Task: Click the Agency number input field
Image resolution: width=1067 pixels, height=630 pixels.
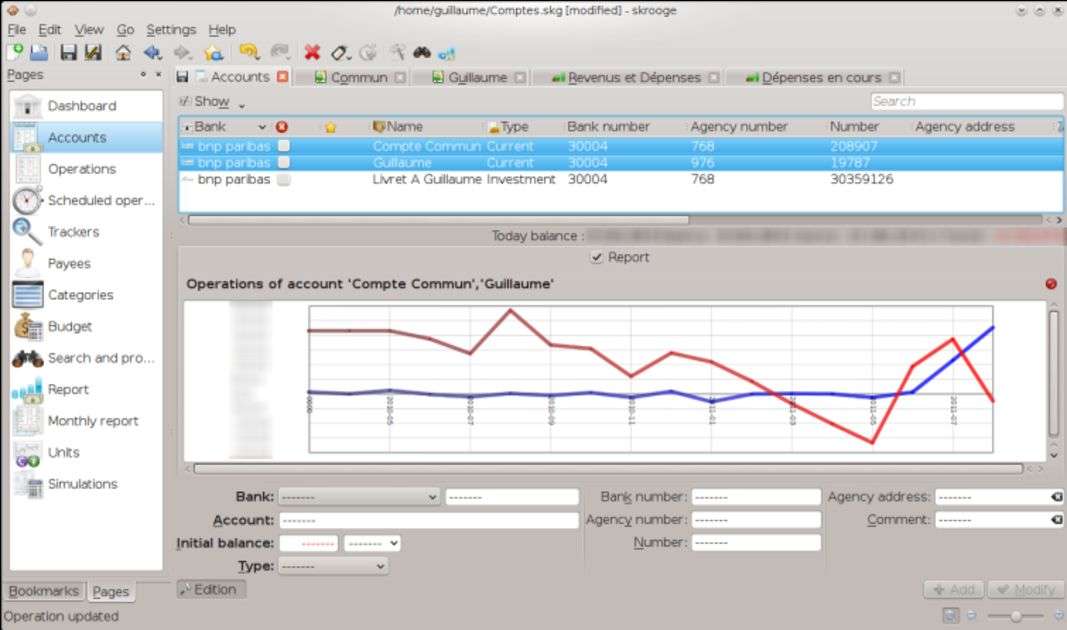Action: pyautogui.click(x=756, y=520)
